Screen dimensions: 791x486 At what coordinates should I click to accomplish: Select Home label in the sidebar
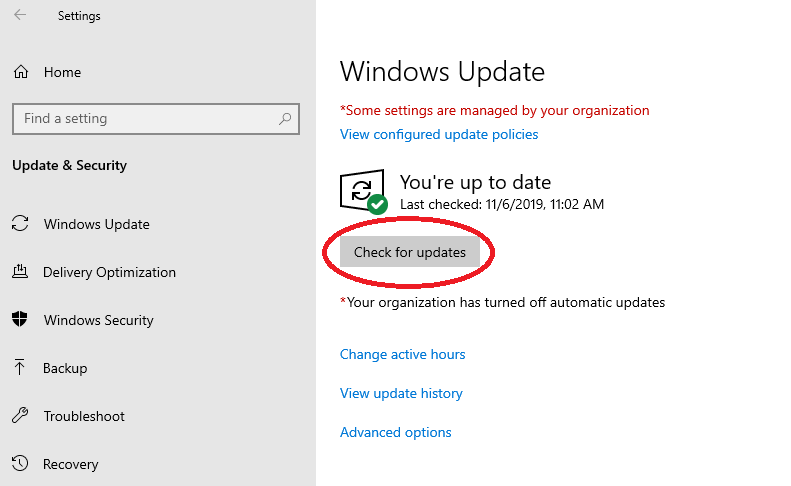62,72
